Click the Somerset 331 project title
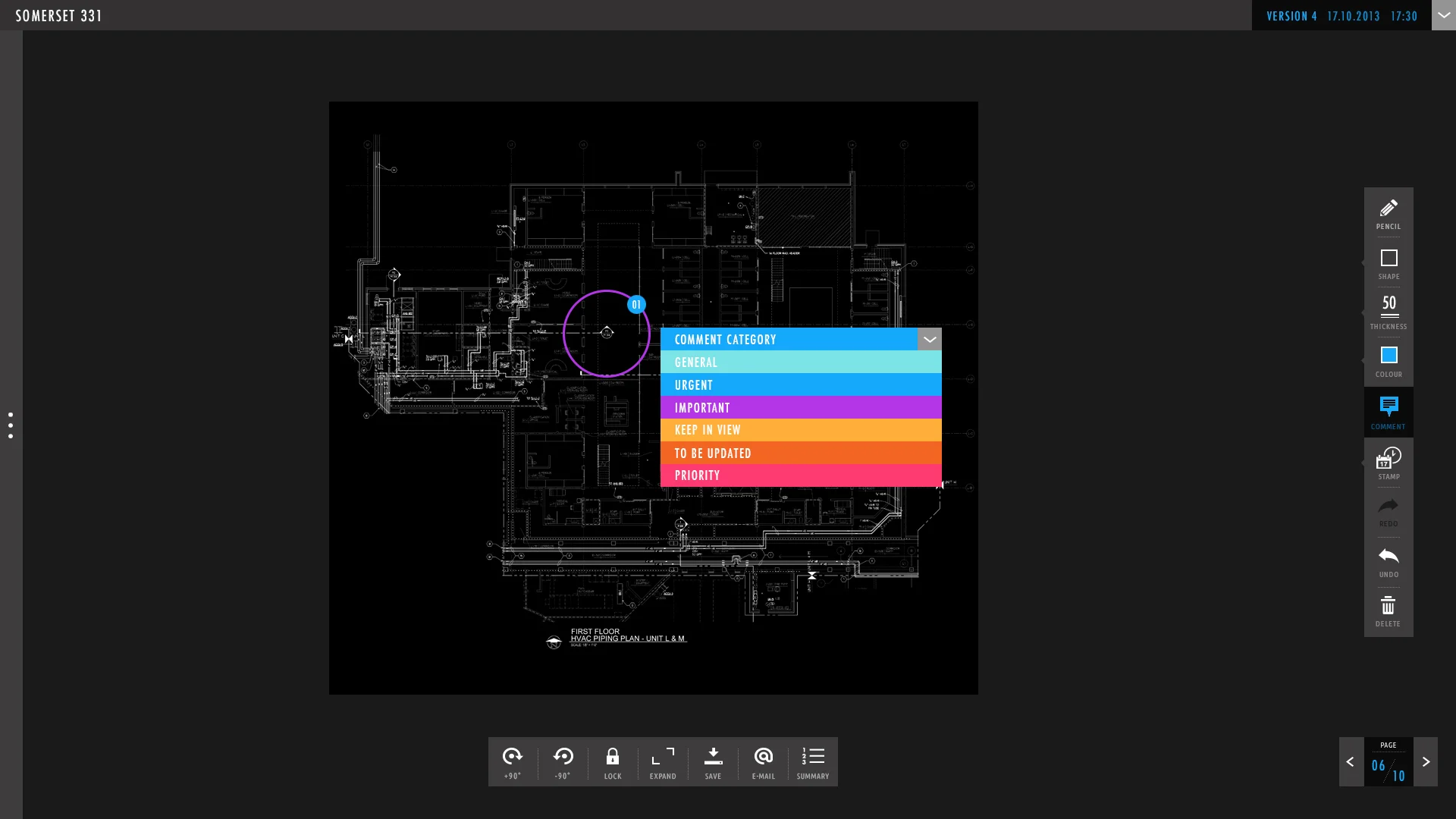The width and height of the screenshot is (1456, 819). 58,16
